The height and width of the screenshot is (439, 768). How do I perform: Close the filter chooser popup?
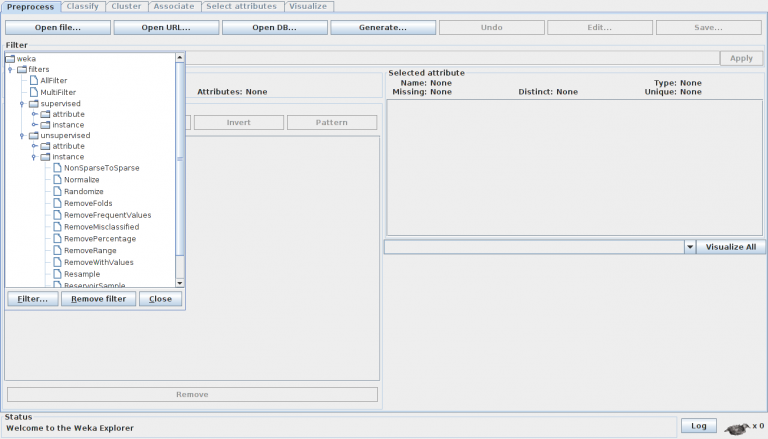160,299
